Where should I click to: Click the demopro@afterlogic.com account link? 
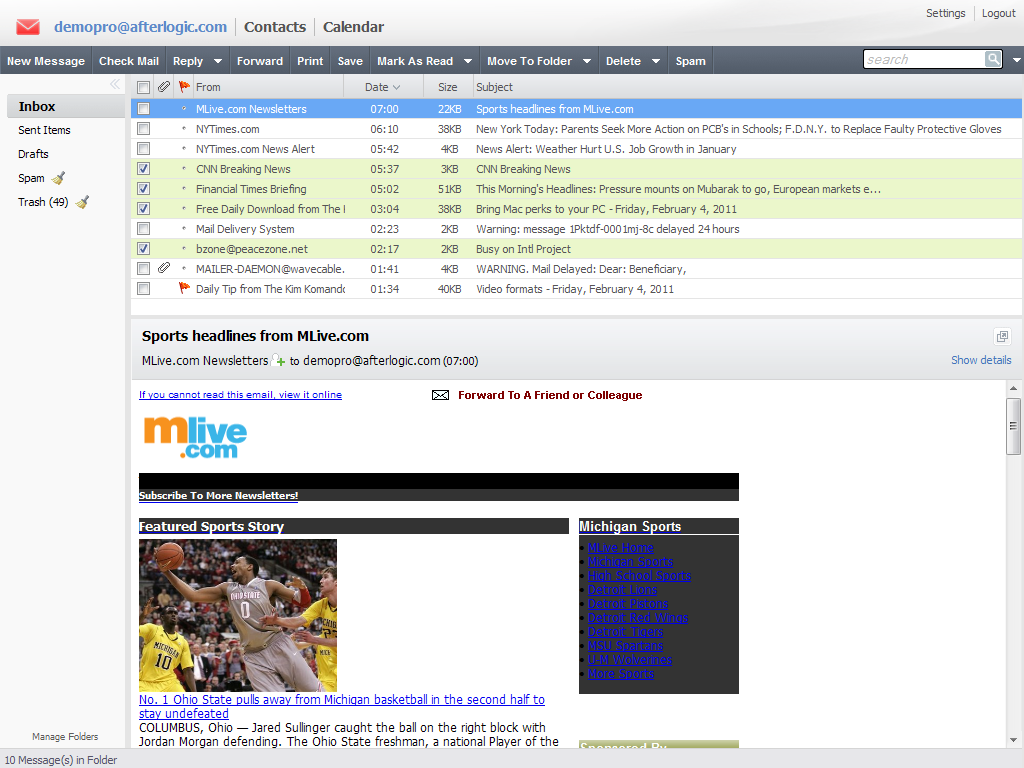coord(140,27)
